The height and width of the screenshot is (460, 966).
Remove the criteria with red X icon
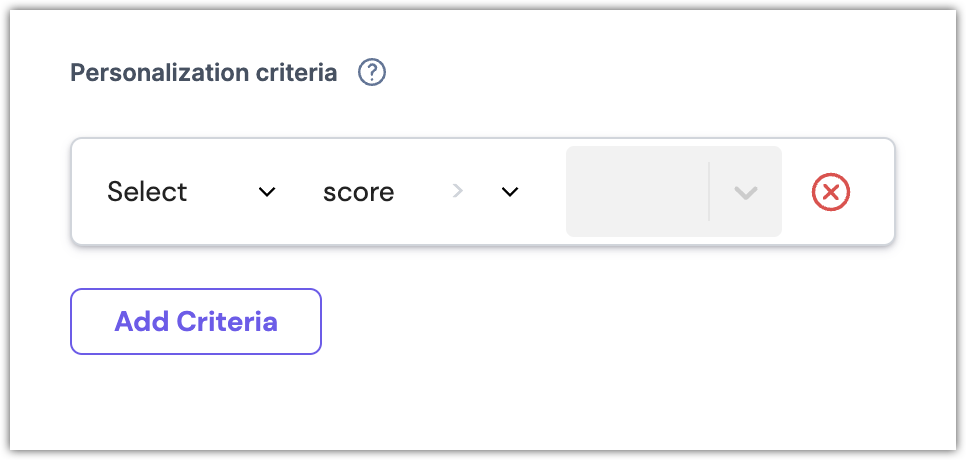pos(831,192)
